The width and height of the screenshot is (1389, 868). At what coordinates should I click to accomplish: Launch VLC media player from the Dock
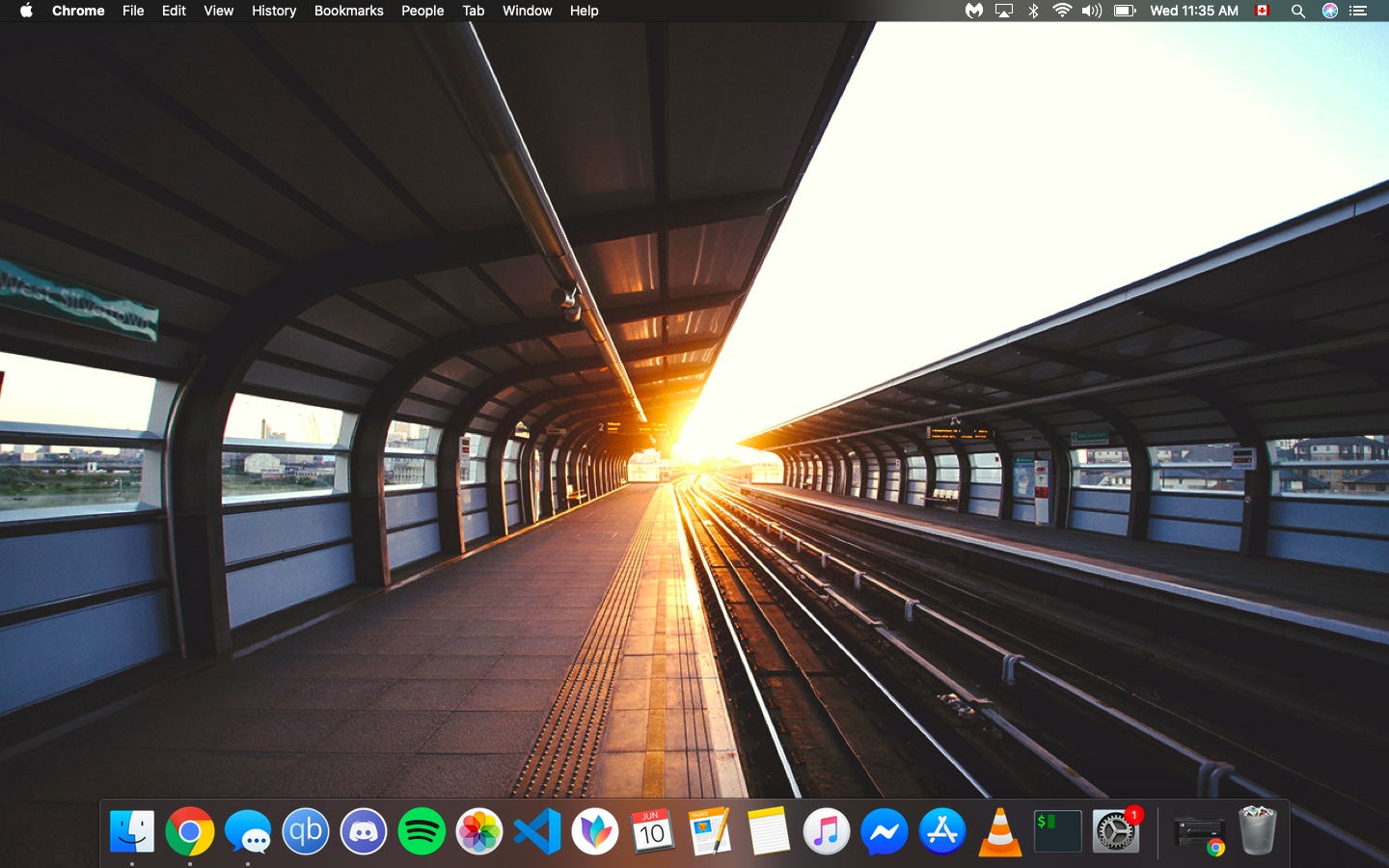coord(1000,831)
